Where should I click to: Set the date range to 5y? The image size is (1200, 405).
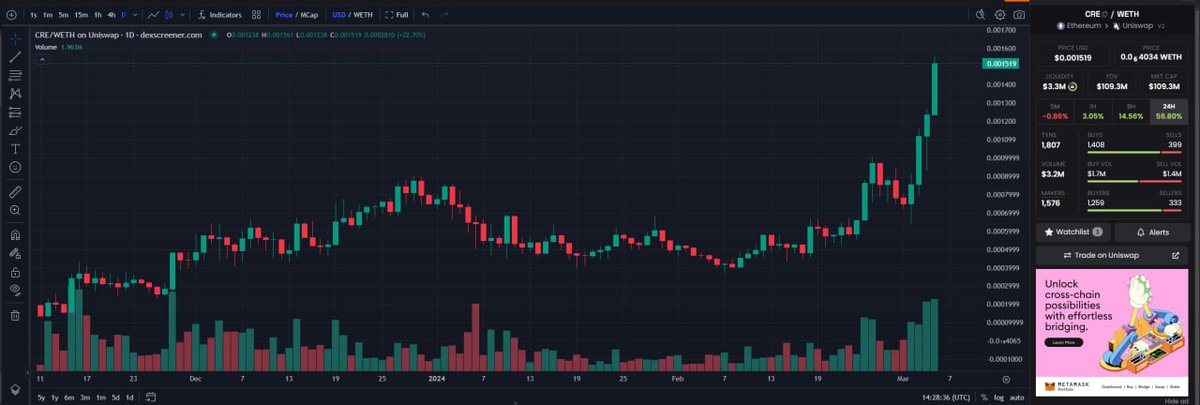point(41,397)
